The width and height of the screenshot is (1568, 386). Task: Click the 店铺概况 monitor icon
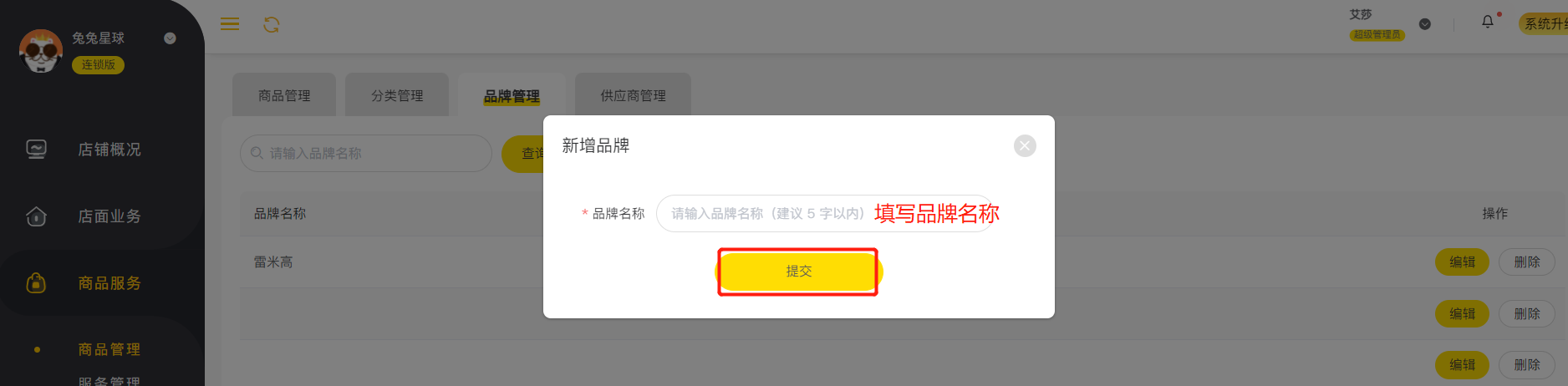coord(37,150)
